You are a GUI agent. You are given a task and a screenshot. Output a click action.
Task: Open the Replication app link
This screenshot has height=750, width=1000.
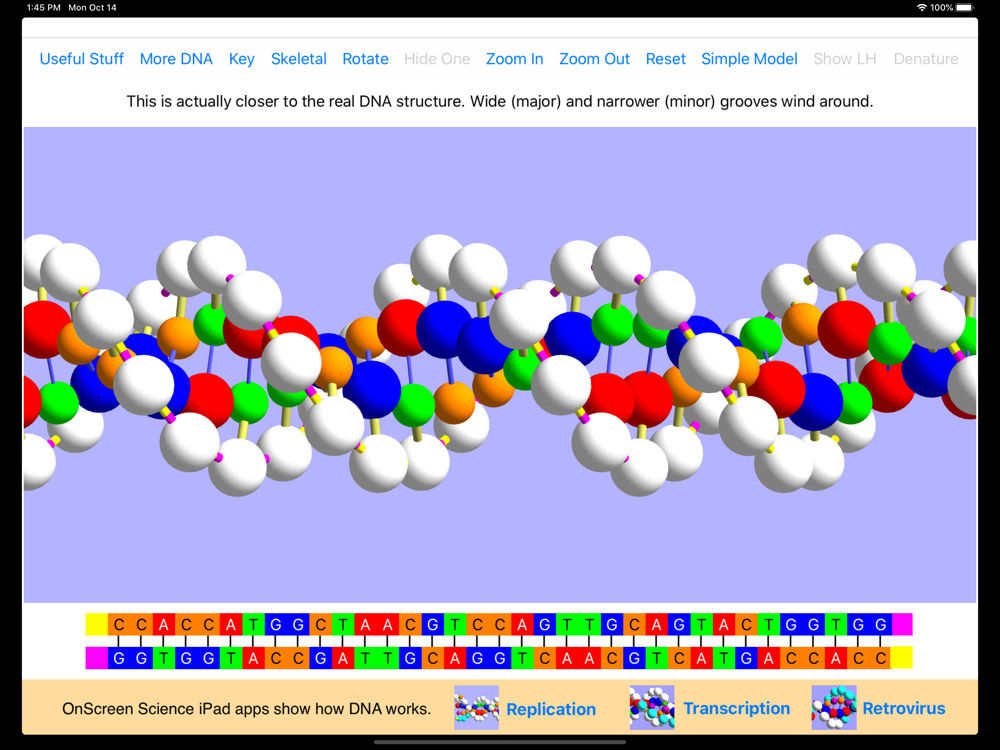click(551, 709)
